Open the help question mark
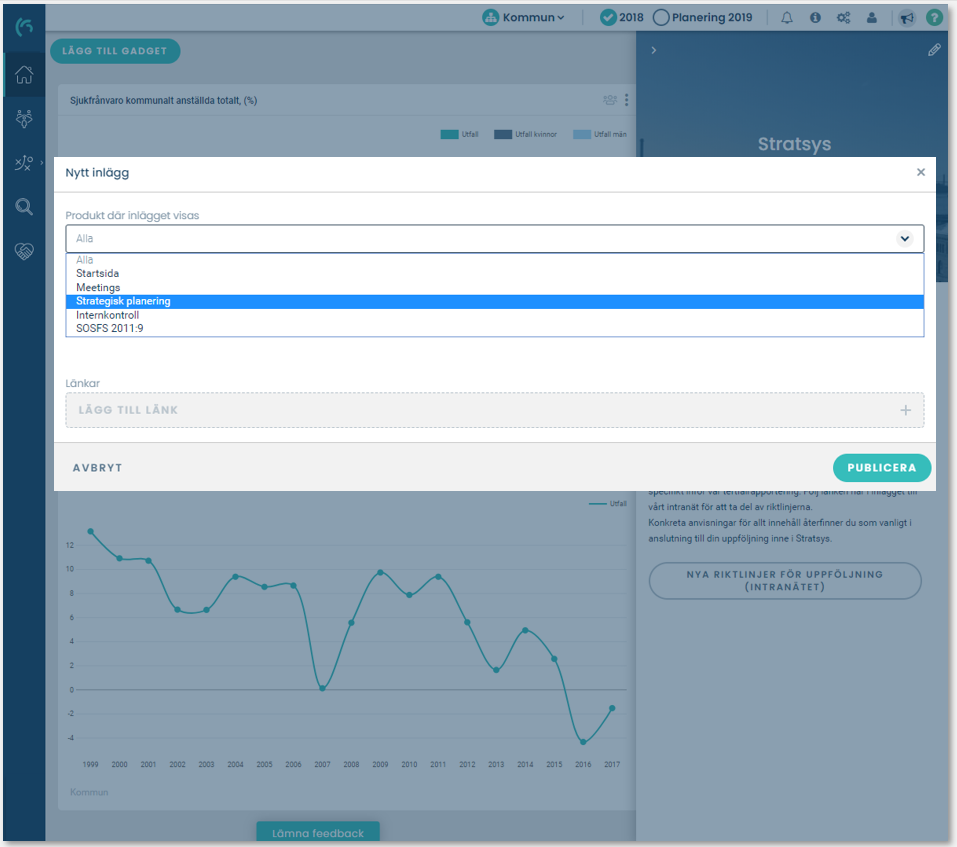The height and width of the screenshot is (847, 957). [934, 18]
